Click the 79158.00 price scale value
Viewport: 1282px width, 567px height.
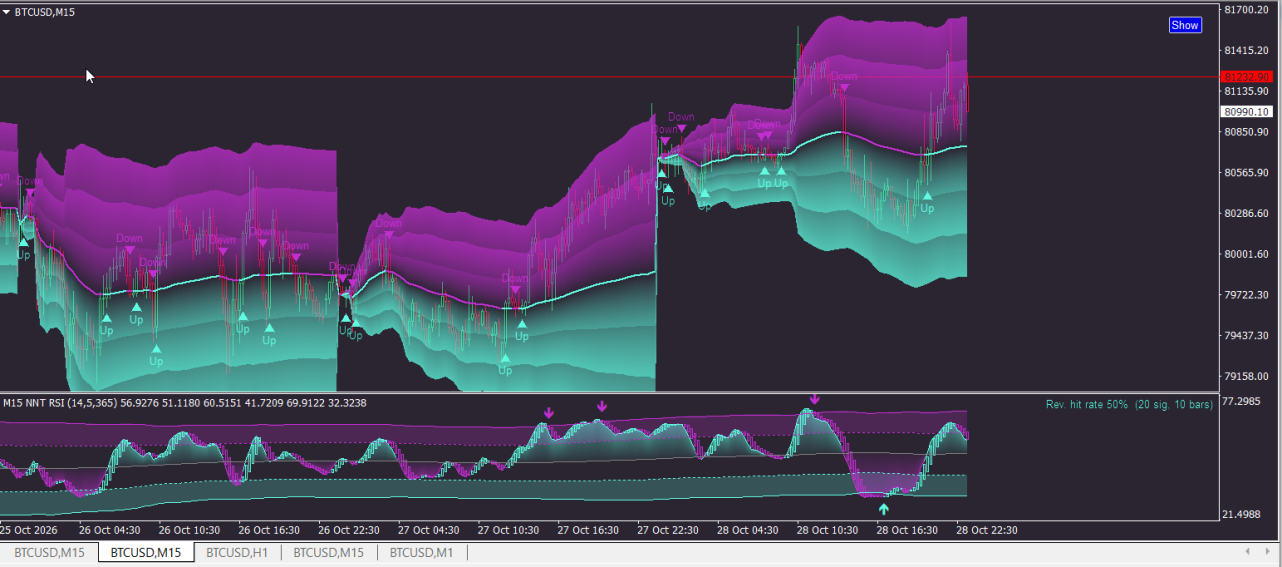point(1246,376)
